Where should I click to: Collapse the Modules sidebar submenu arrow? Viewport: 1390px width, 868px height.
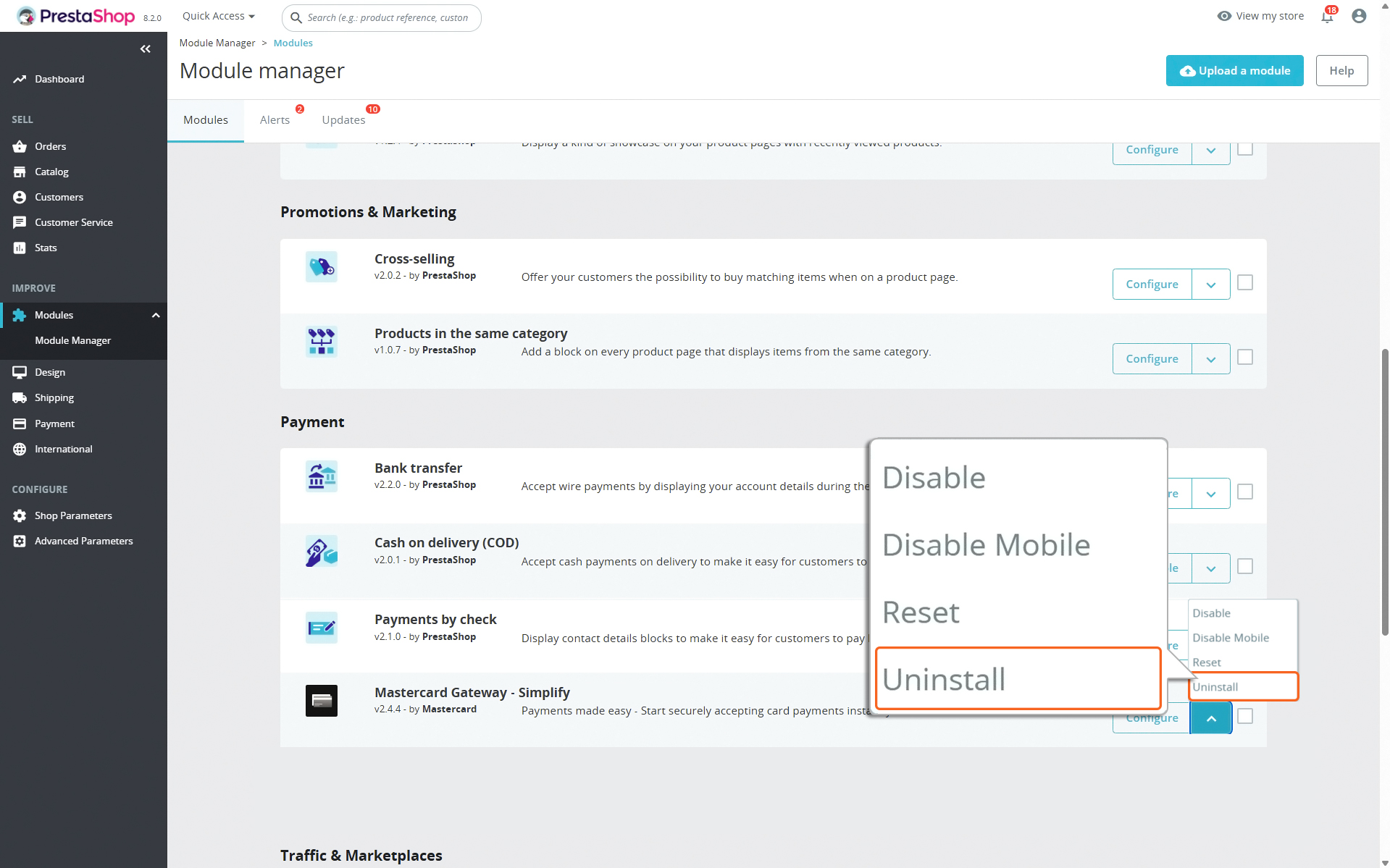click(156, 315)
